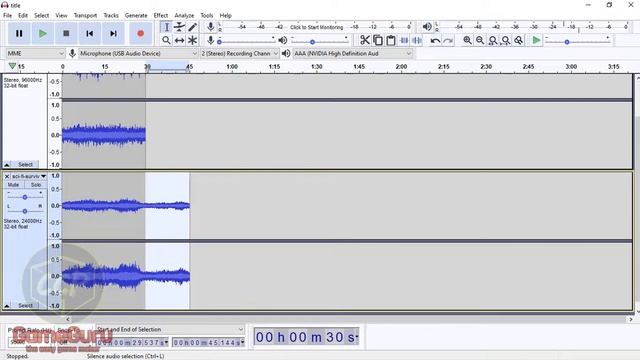Collapse the sci-fi-surviv track with its arrow

click(7, 305)
